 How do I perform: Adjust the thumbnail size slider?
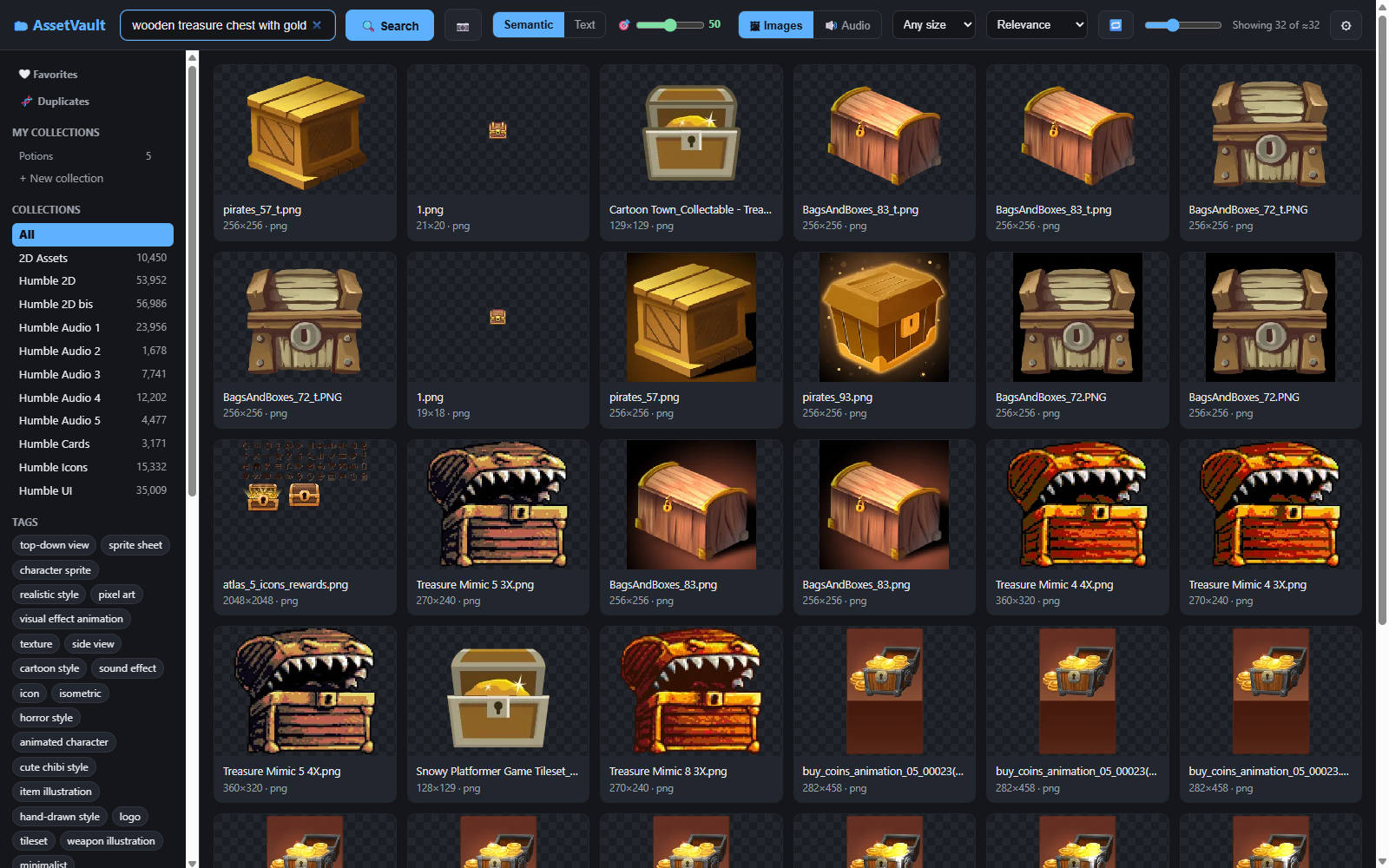[1182, 25]
